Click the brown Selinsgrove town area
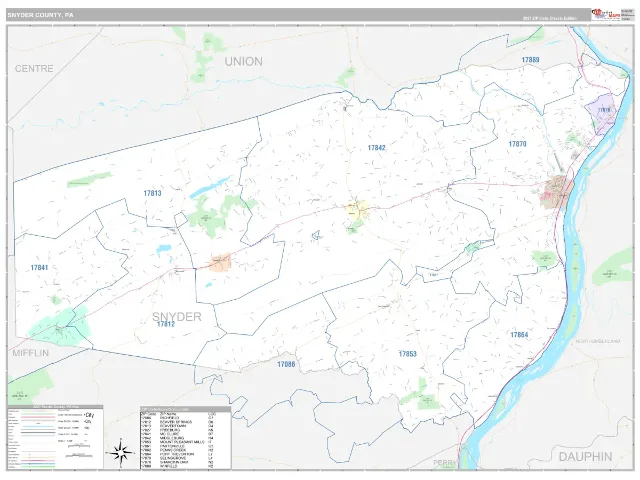 click(556, 192)
